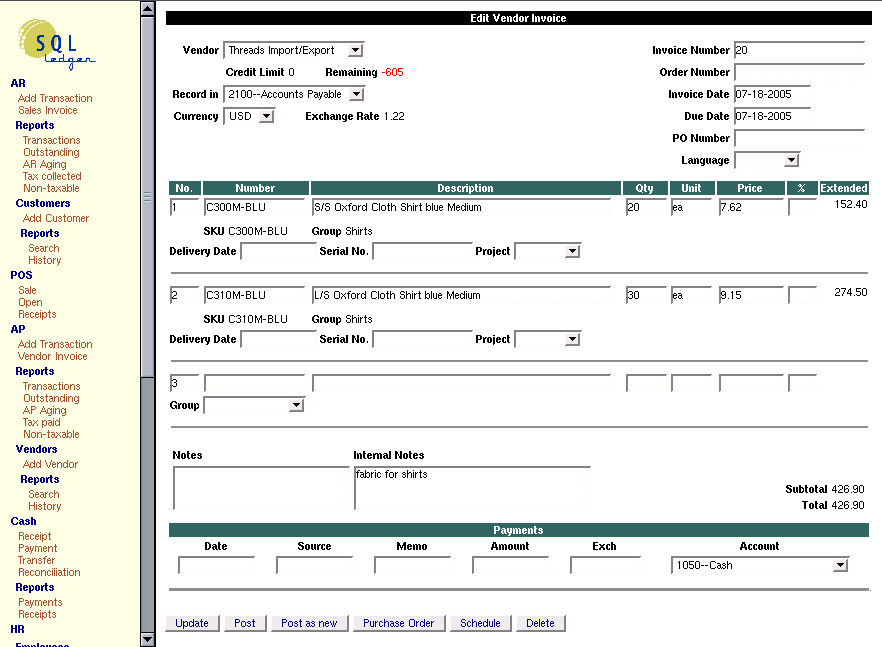Click the Post as new button
The width and height of the screenshot is (882, 647).
309,623
